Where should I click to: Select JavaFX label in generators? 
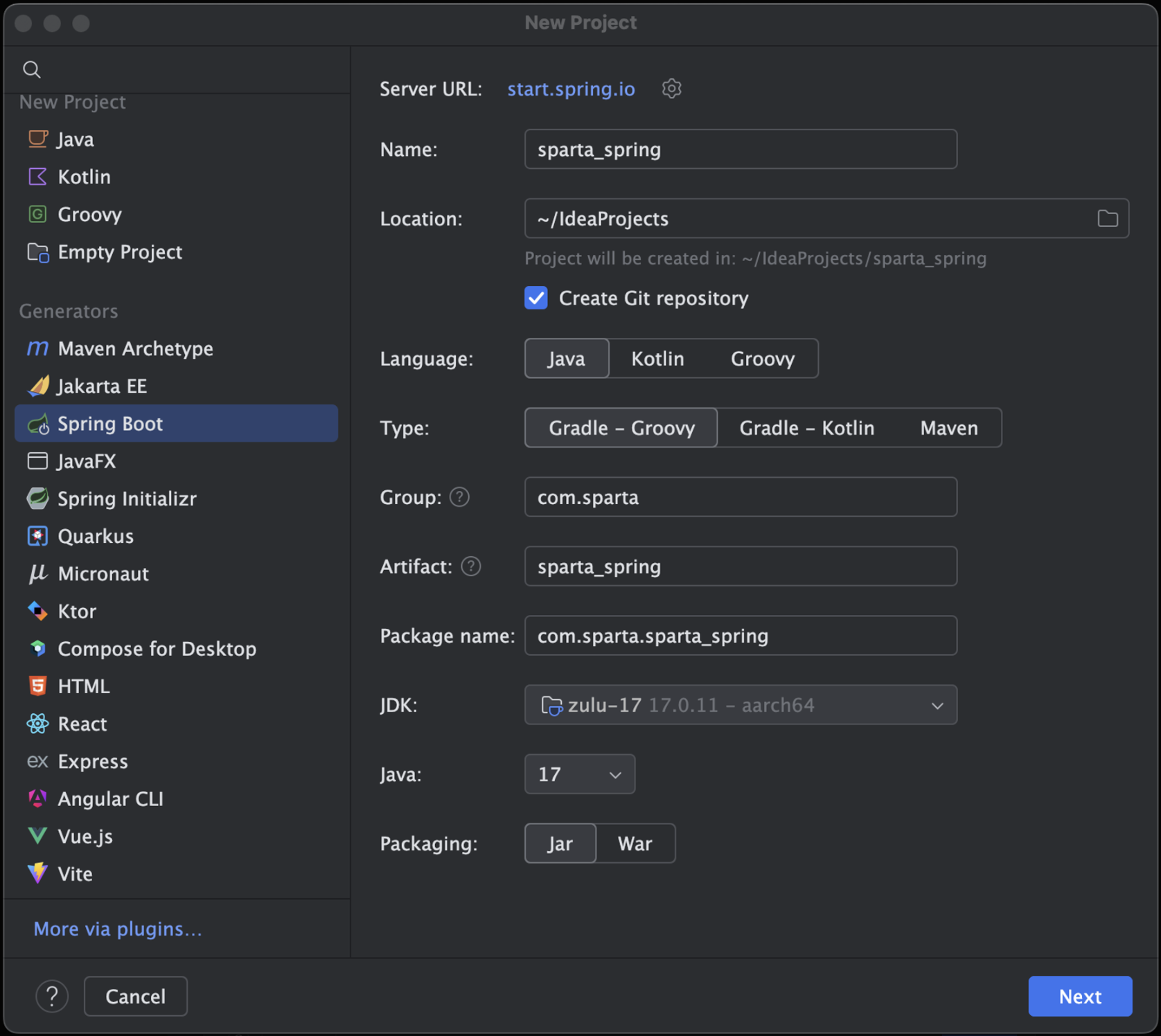click(87, 461)
